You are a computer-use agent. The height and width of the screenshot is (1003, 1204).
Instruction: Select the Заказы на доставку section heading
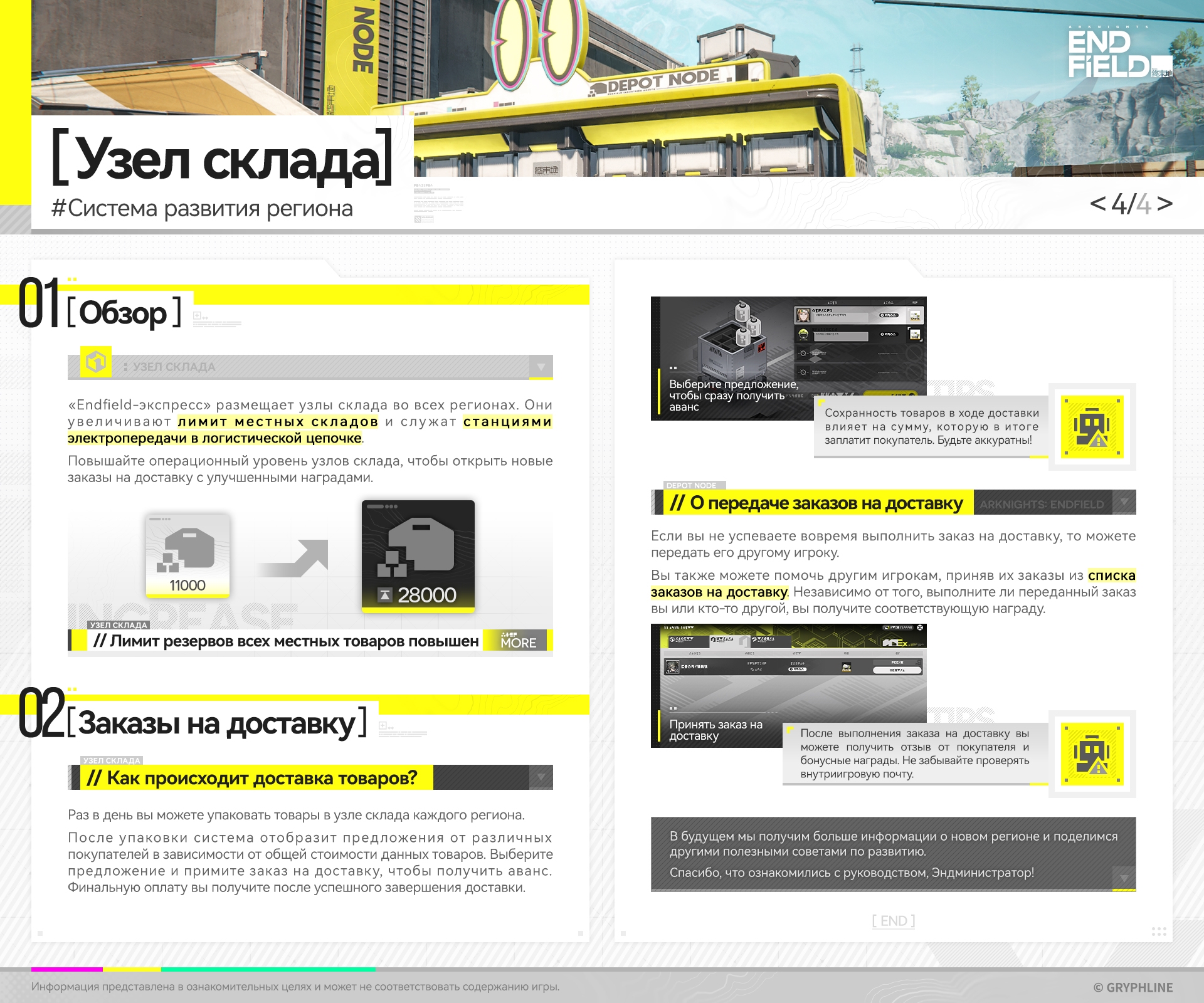point(216,723)
